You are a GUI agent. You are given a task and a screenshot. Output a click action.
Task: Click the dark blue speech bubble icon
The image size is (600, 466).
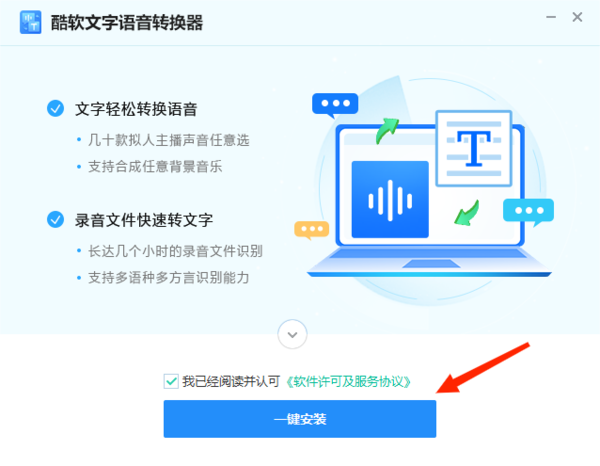335,105
